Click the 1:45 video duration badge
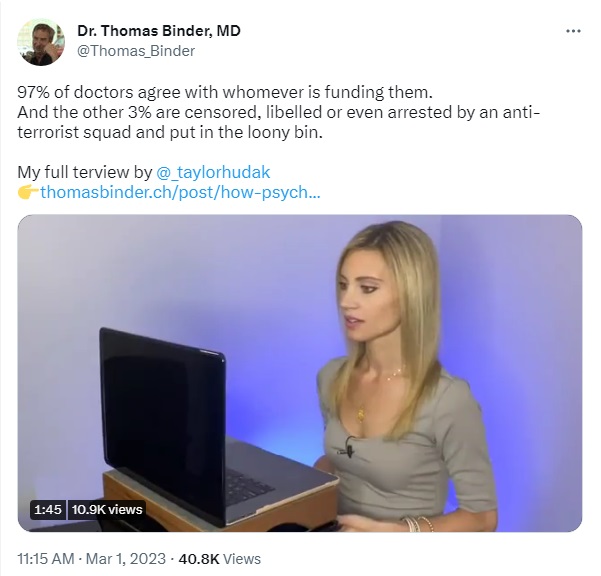 pyautogui.click(x=48, y=510)
